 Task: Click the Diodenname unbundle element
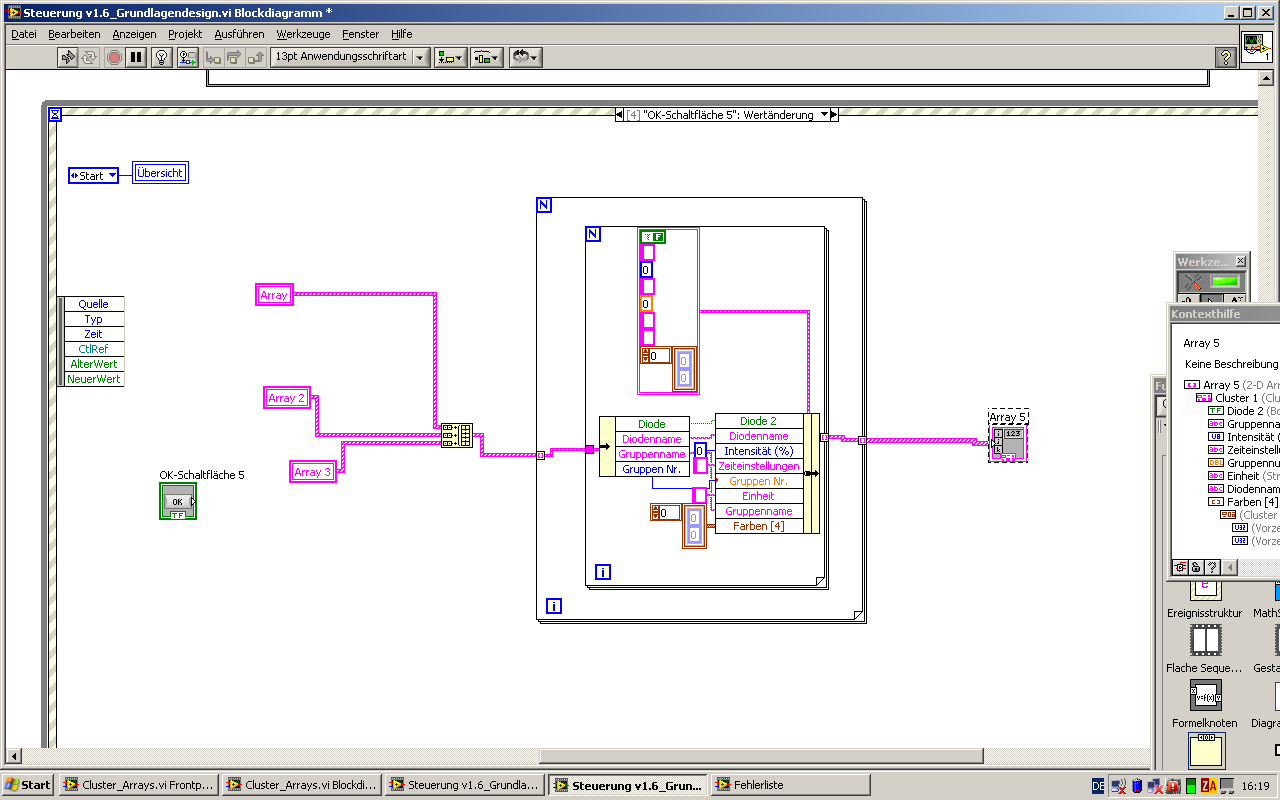[652, 439]
